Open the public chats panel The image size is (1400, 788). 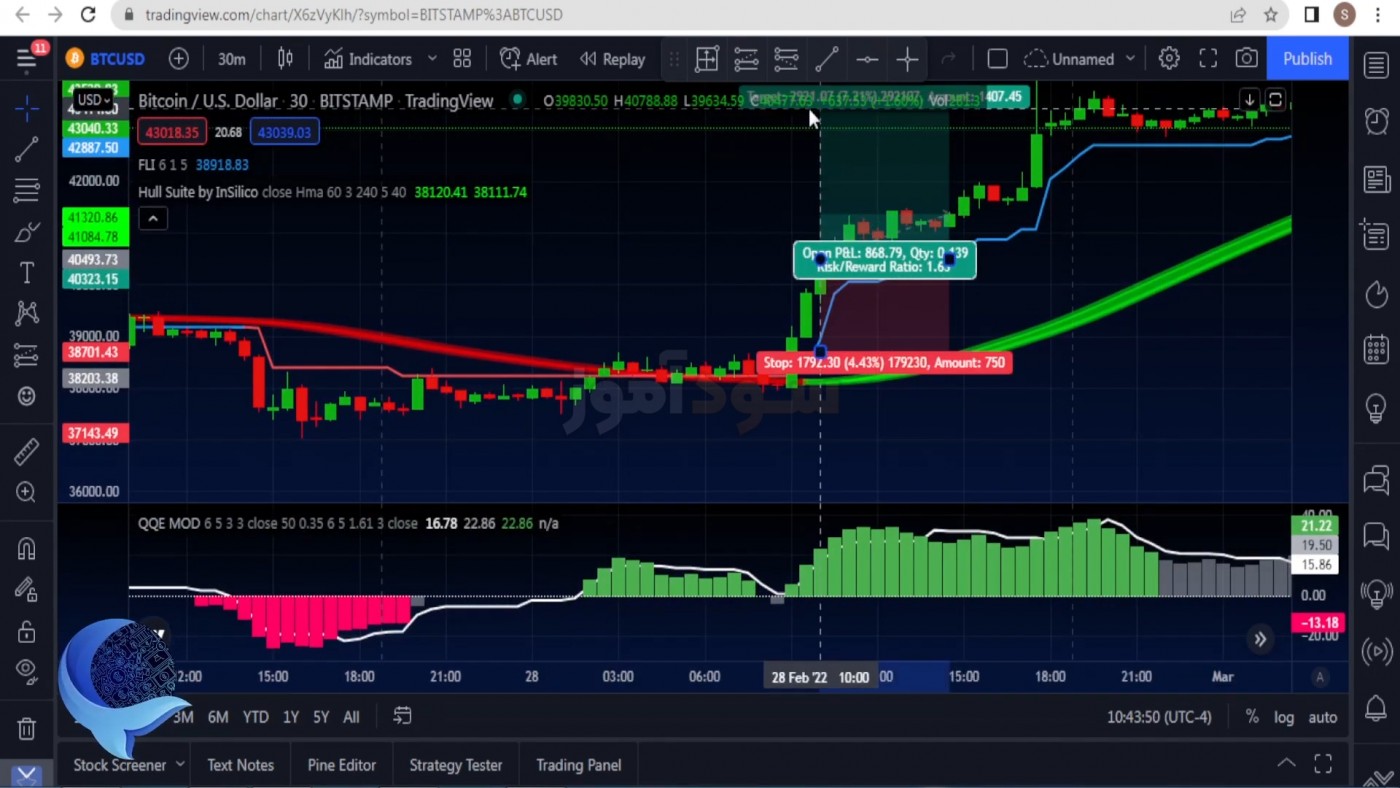click(1377, 480)
